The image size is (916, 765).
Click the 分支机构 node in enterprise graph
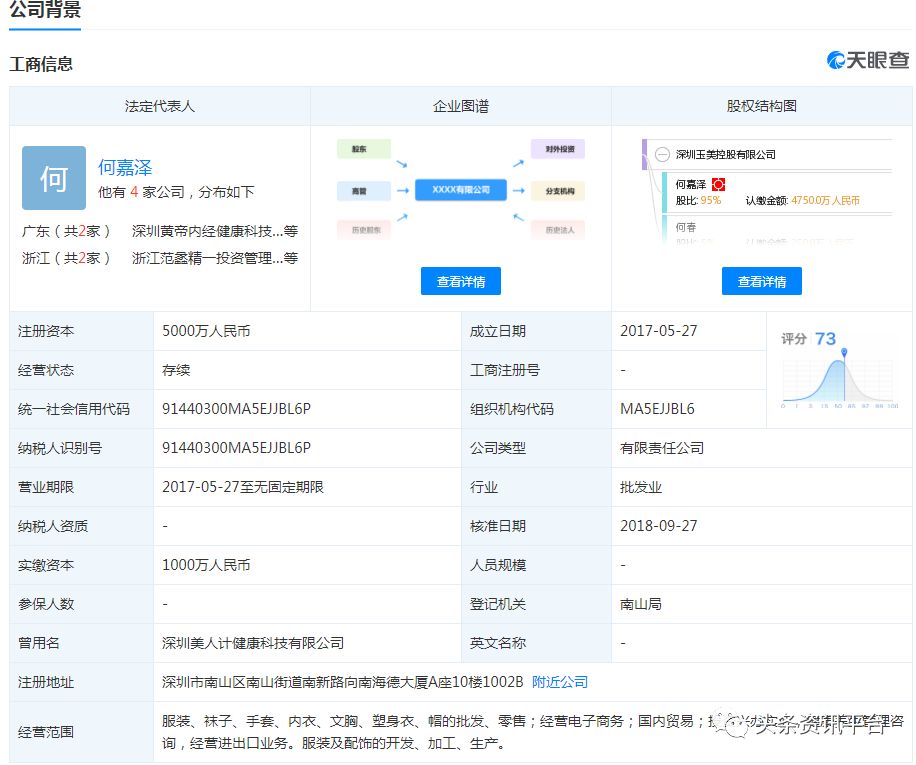[558, 190]
